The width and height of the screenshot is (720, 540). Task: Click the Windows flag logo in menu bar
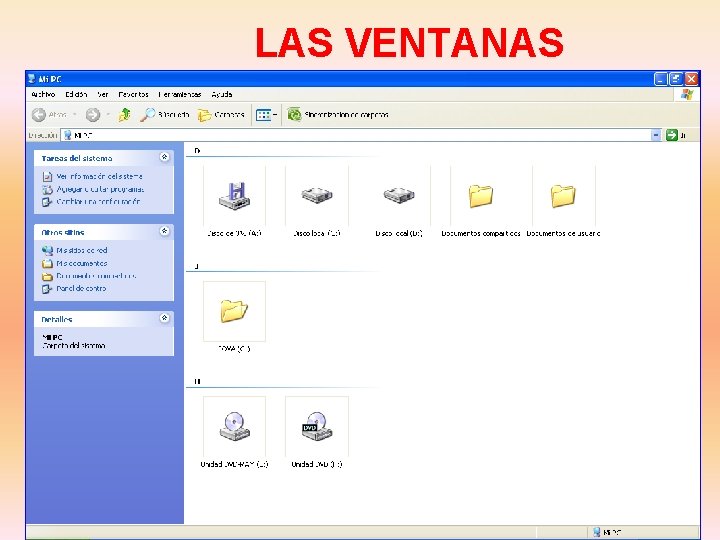click(687, 95)
